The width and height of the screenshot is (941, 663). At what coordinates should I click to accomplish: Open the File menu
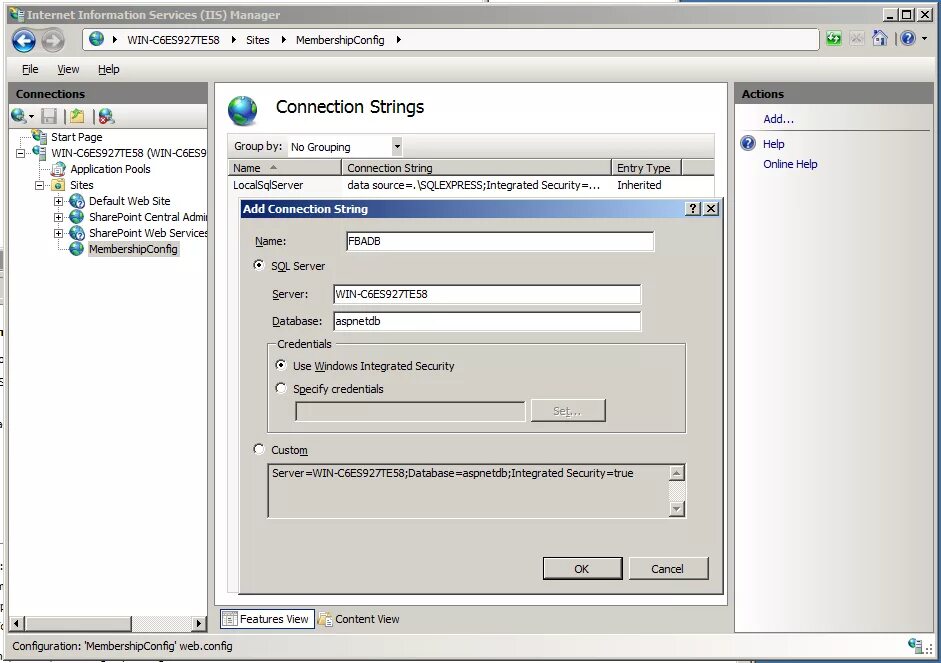tap(30, 69)
